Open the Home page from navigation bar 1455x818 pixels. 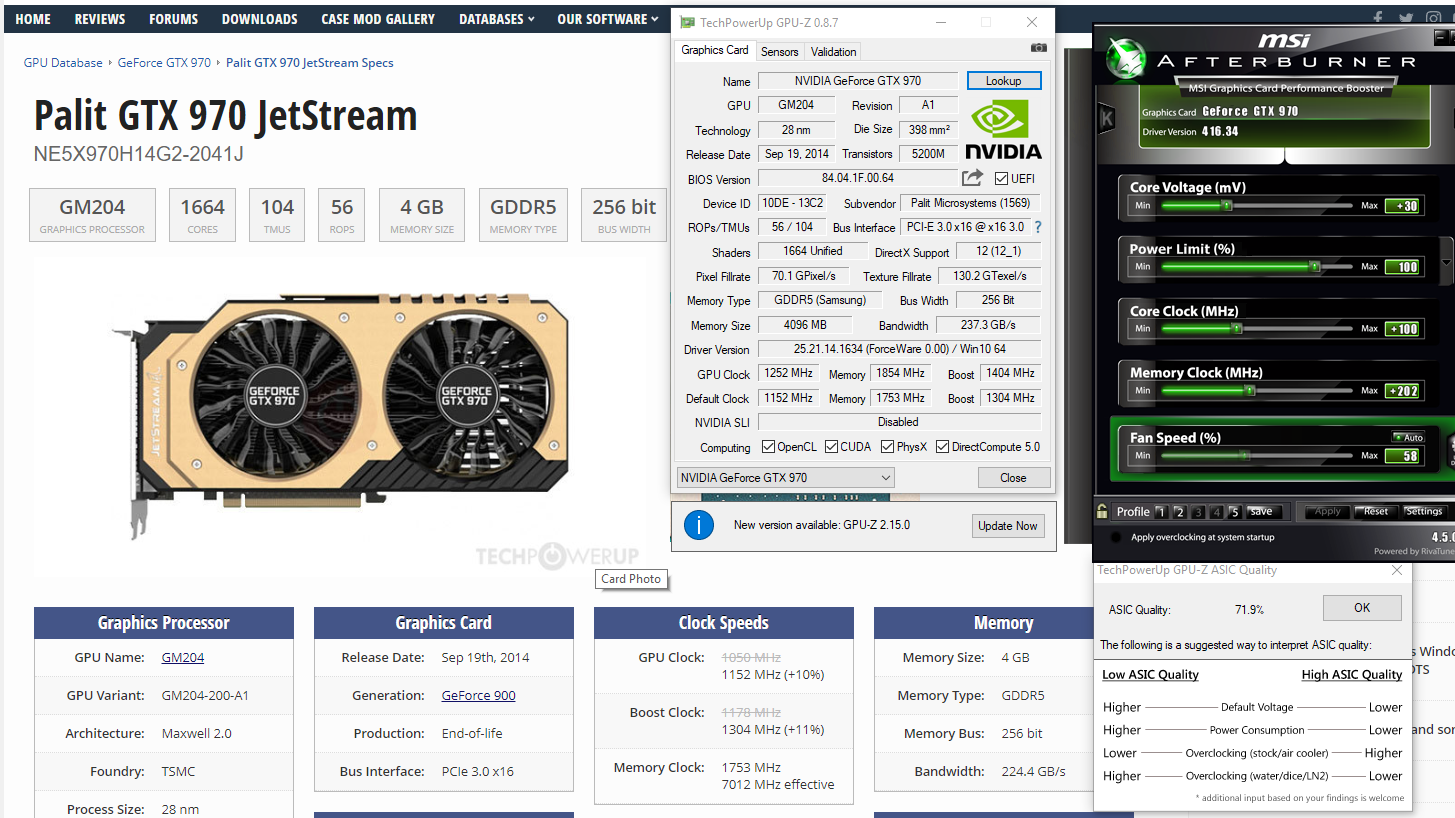click(33, 19)
